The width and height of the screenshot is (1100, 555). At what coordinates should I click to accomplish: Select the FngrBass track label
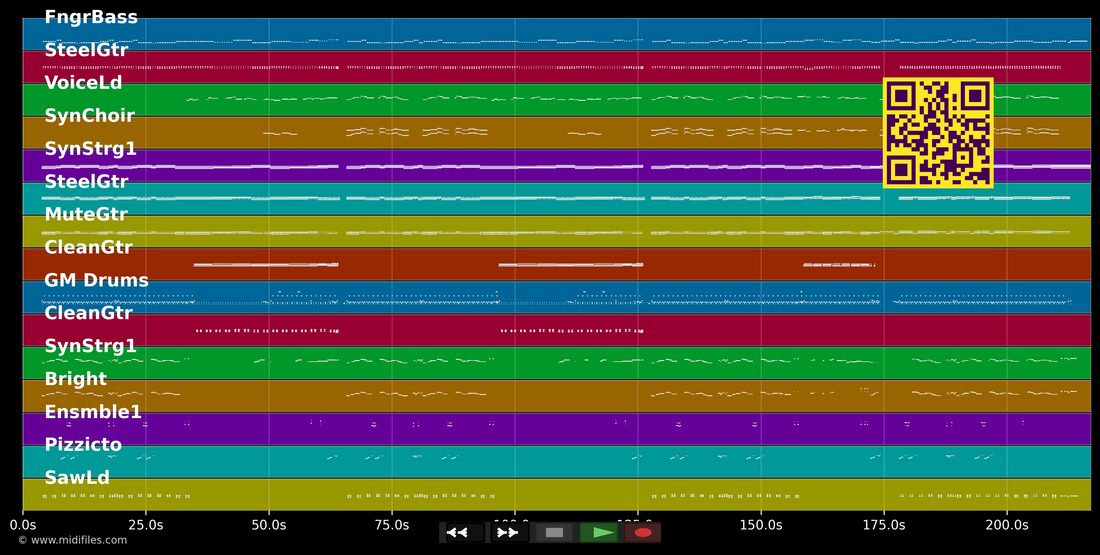(91, 17)
